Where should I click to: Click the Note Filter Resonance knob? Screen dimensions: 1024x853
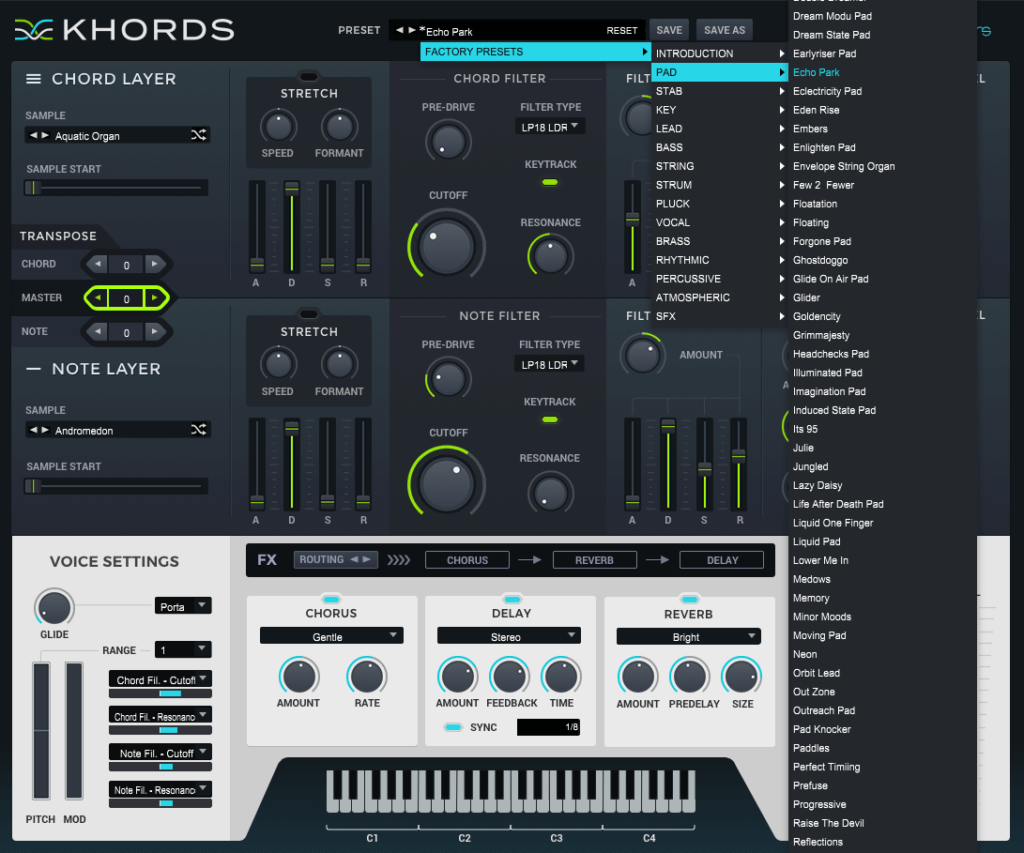(550, 493)
